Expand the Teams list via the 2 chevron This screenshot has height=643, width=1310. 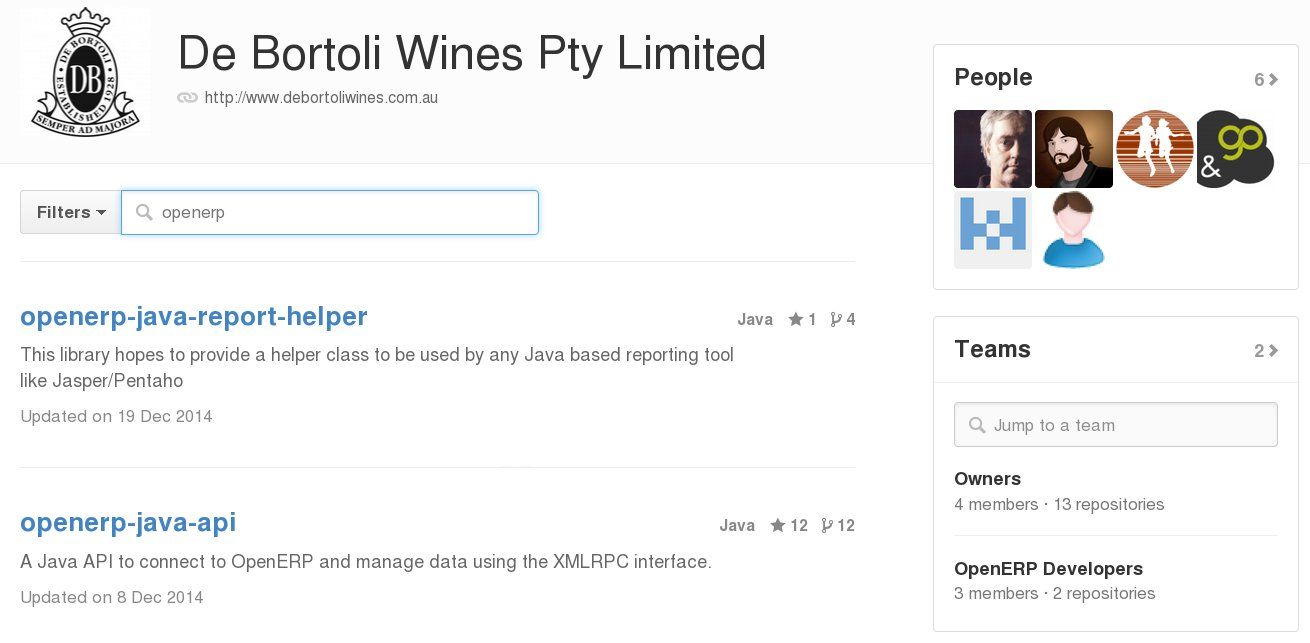[x=1266, y=351]
